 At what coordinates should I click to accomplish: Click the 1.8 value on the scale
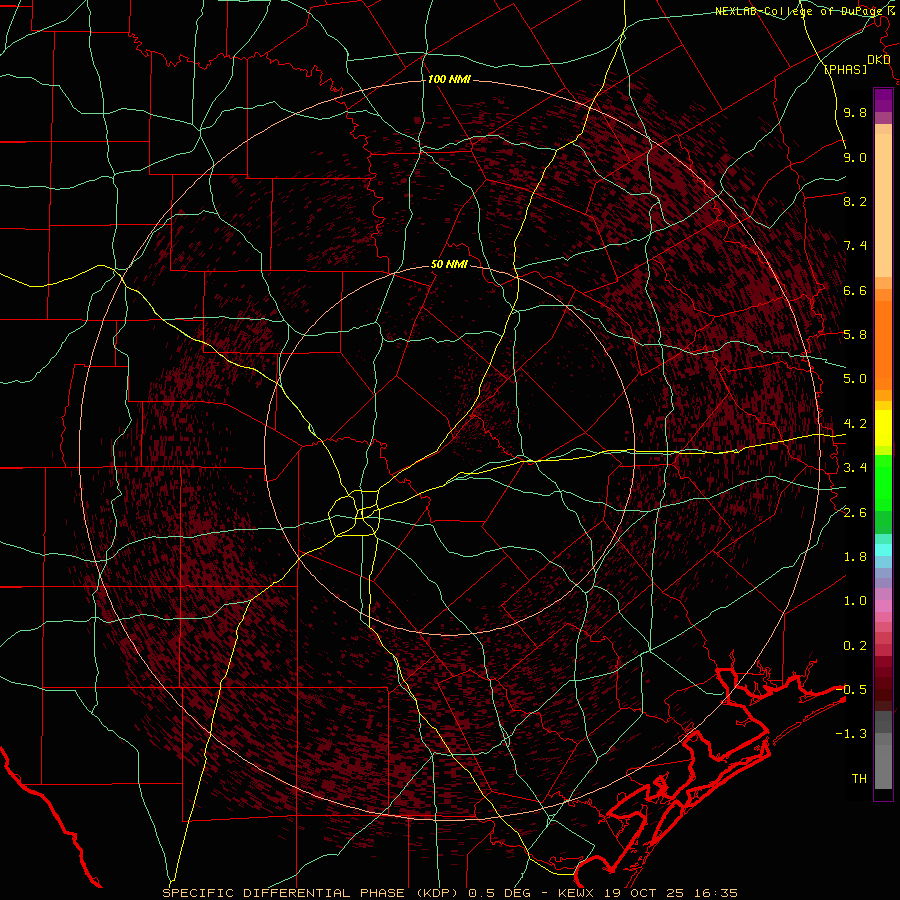click(x=855, y=557)
